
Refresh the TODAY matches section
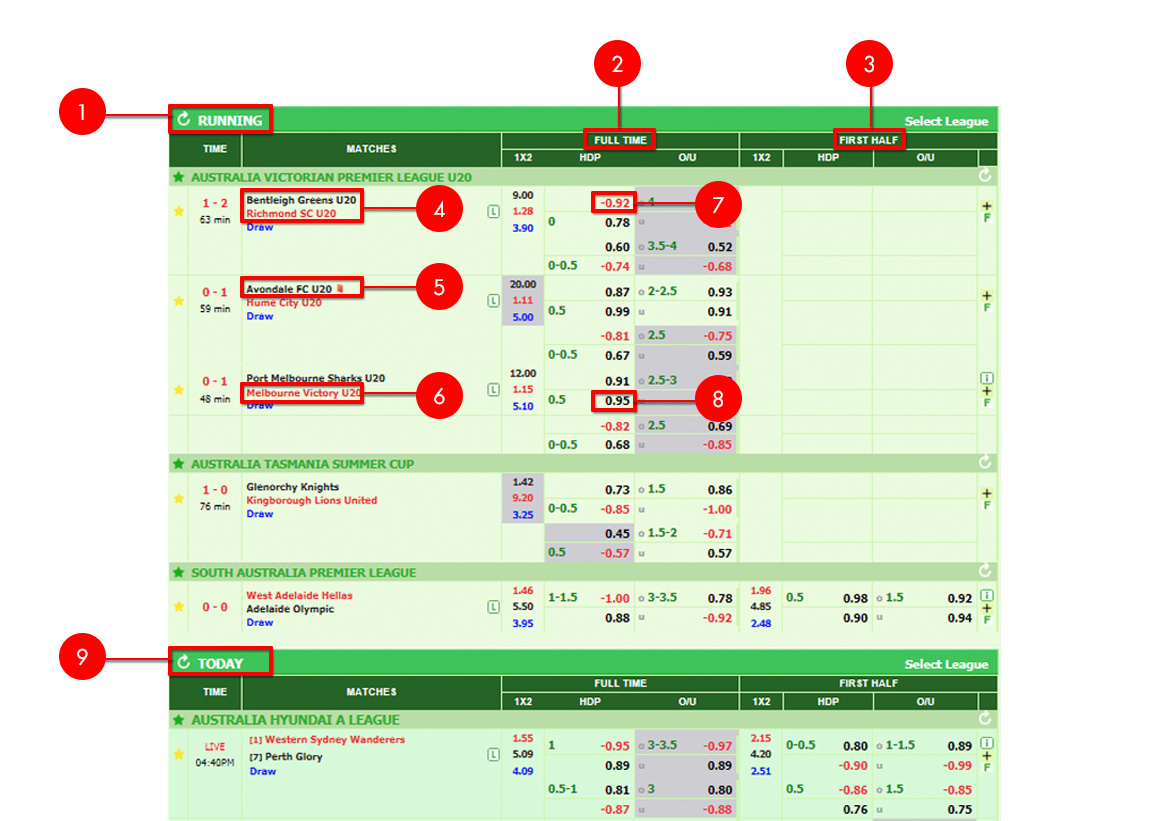pyautogui.click(x=183, y=662)
